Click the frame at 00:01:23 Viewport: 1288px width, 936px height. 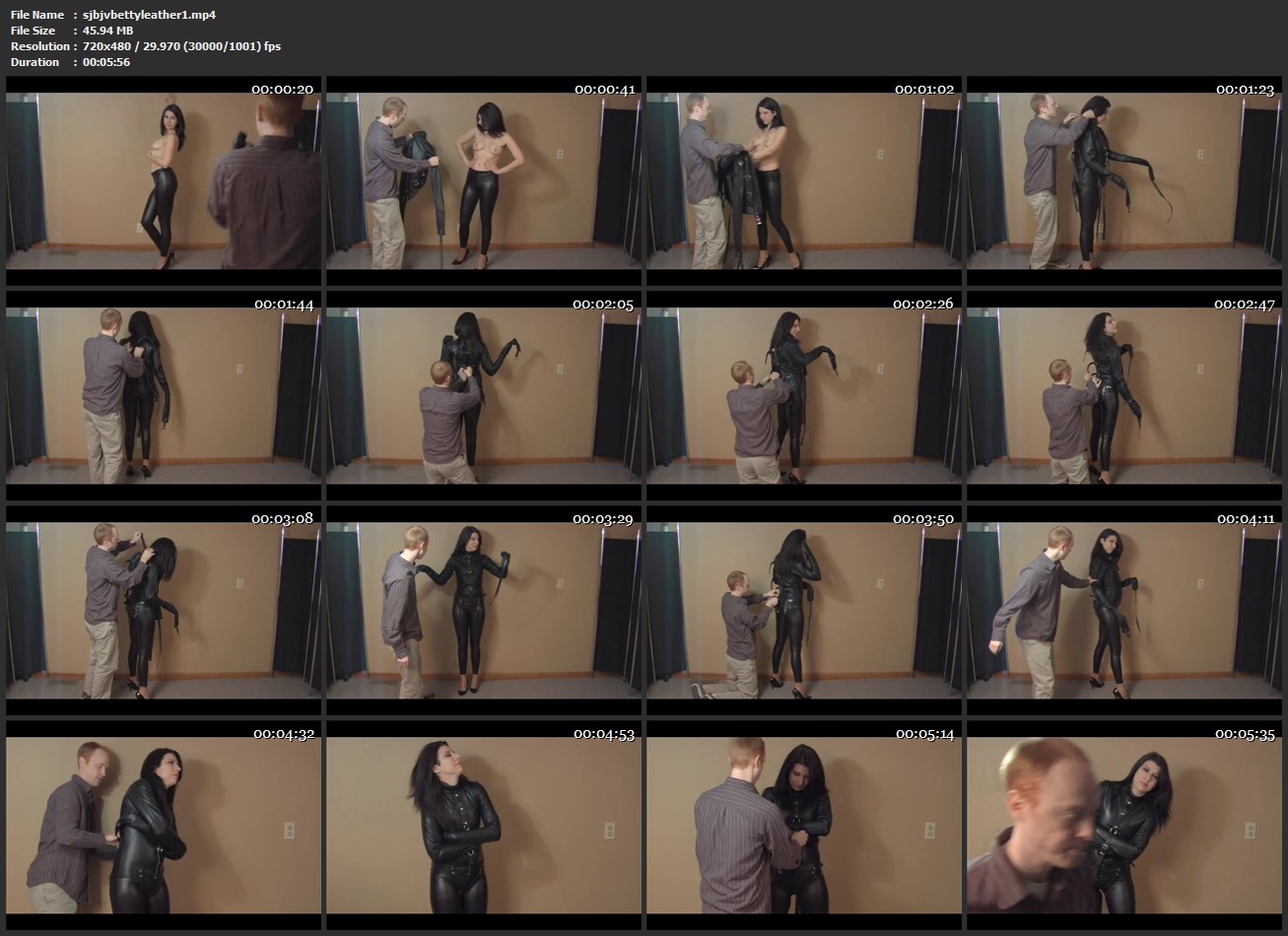1124,181
